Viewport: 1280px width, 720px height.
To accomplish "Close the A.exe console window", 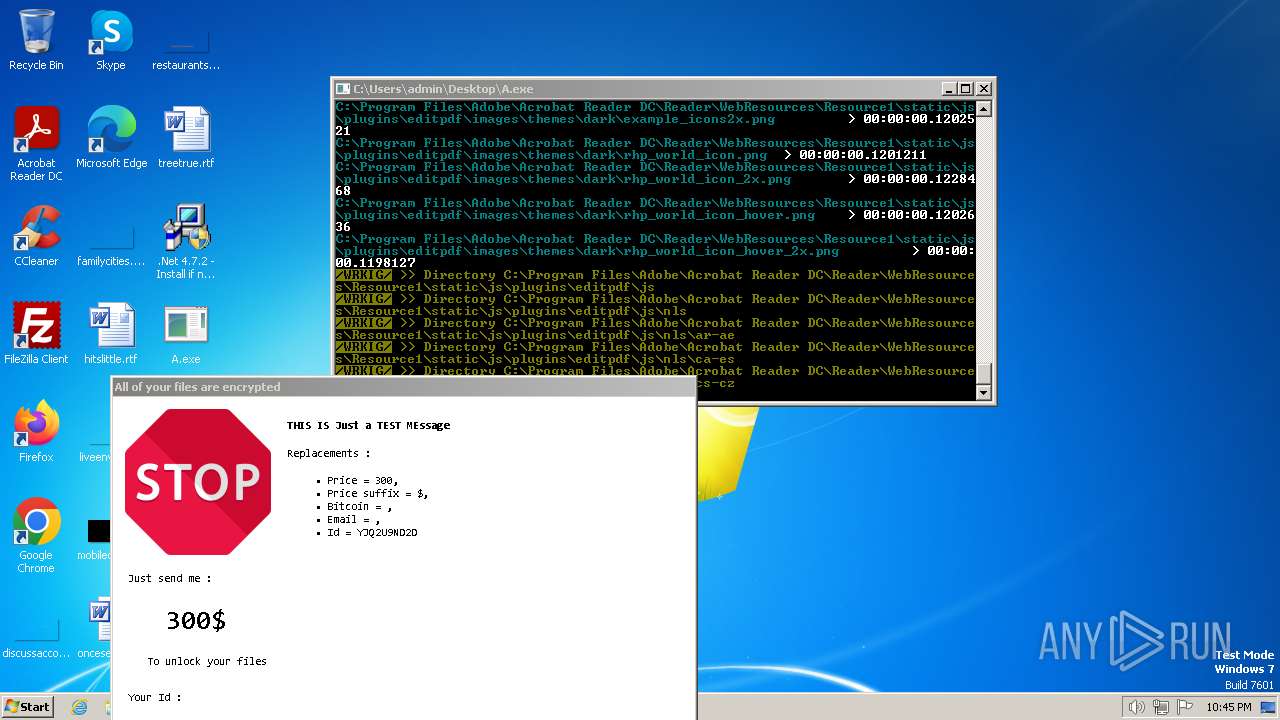I will point(983,89).
